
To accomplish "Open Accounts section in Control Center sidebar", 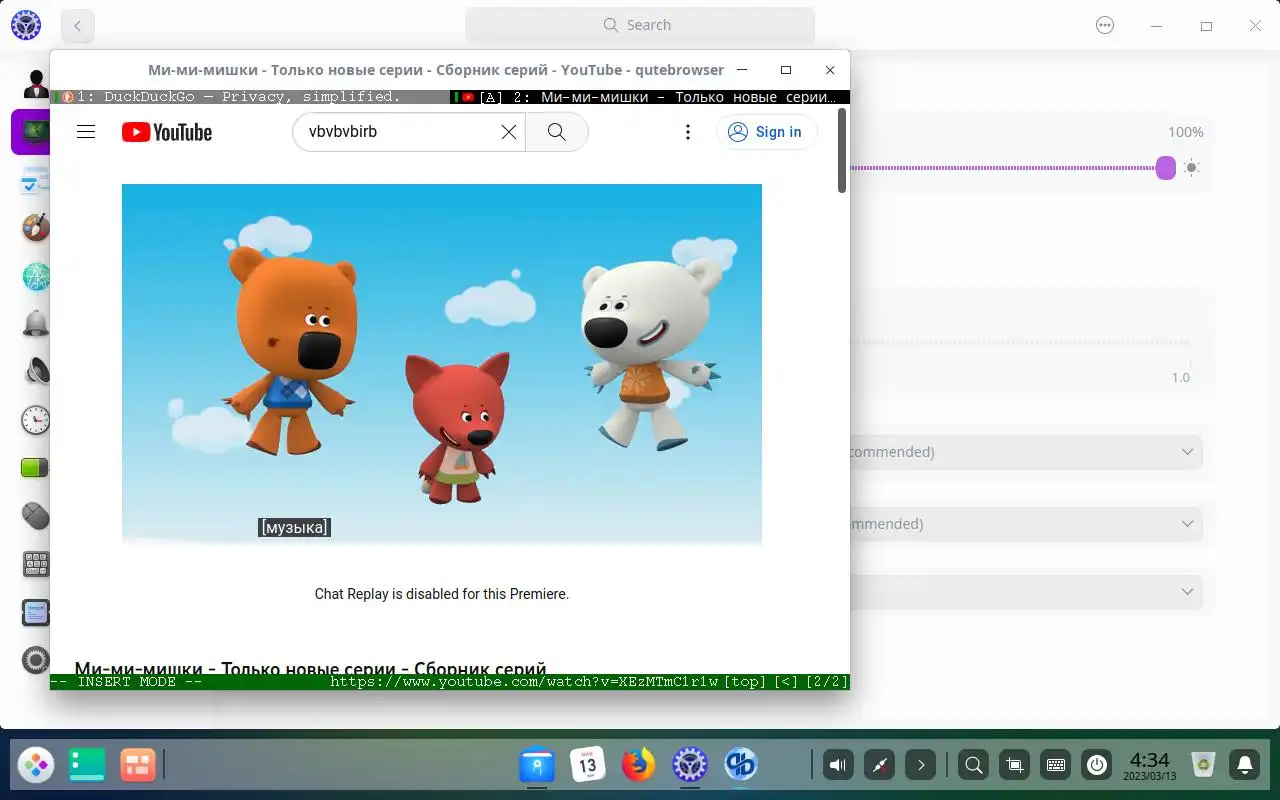I will 36,84.
